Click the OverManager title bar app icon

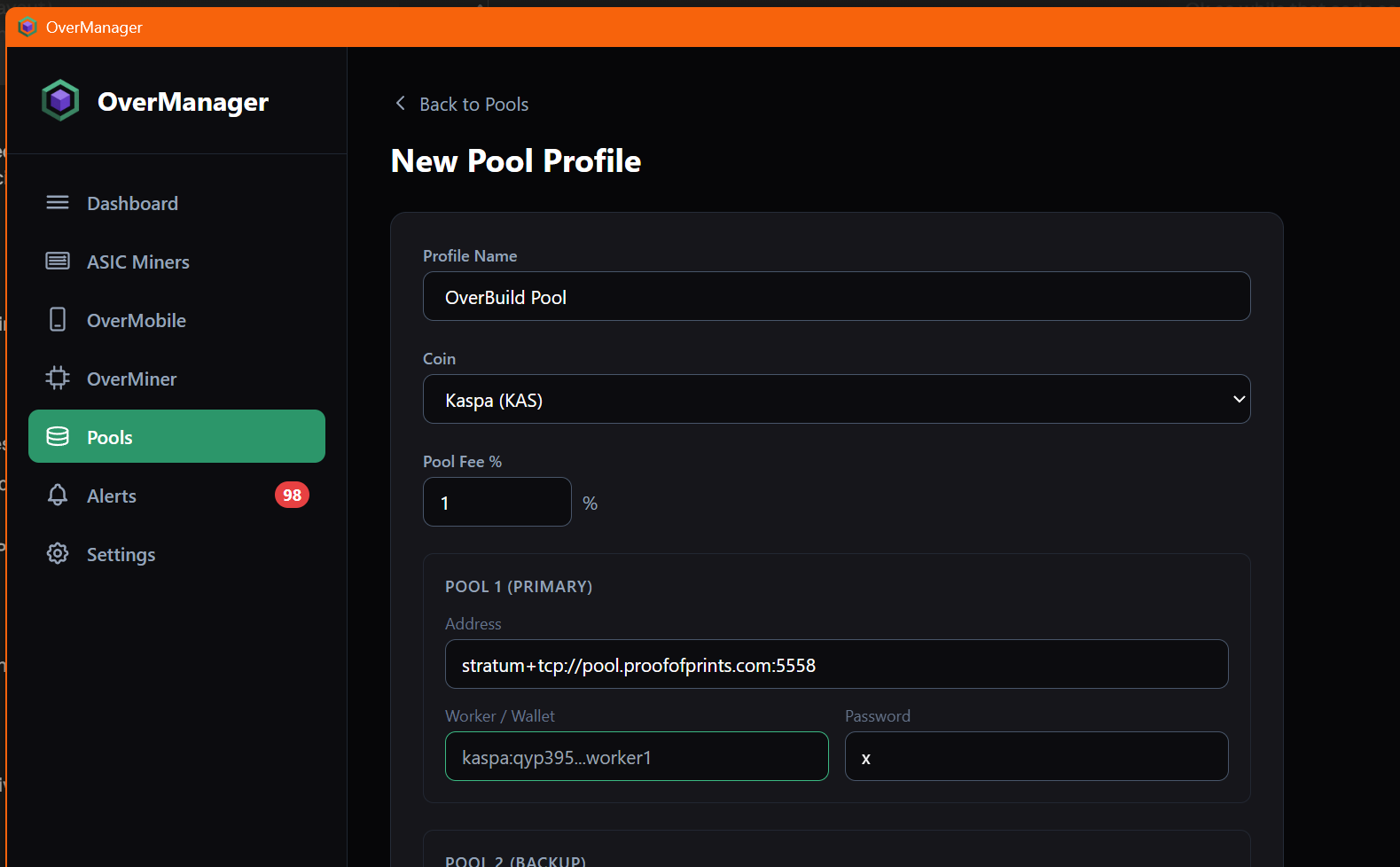tap(27, 27)
